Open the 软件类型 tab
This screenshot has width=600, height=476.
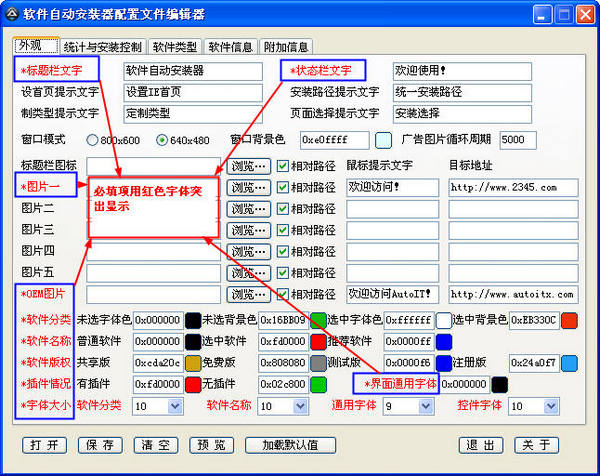(x=175, y=47)
